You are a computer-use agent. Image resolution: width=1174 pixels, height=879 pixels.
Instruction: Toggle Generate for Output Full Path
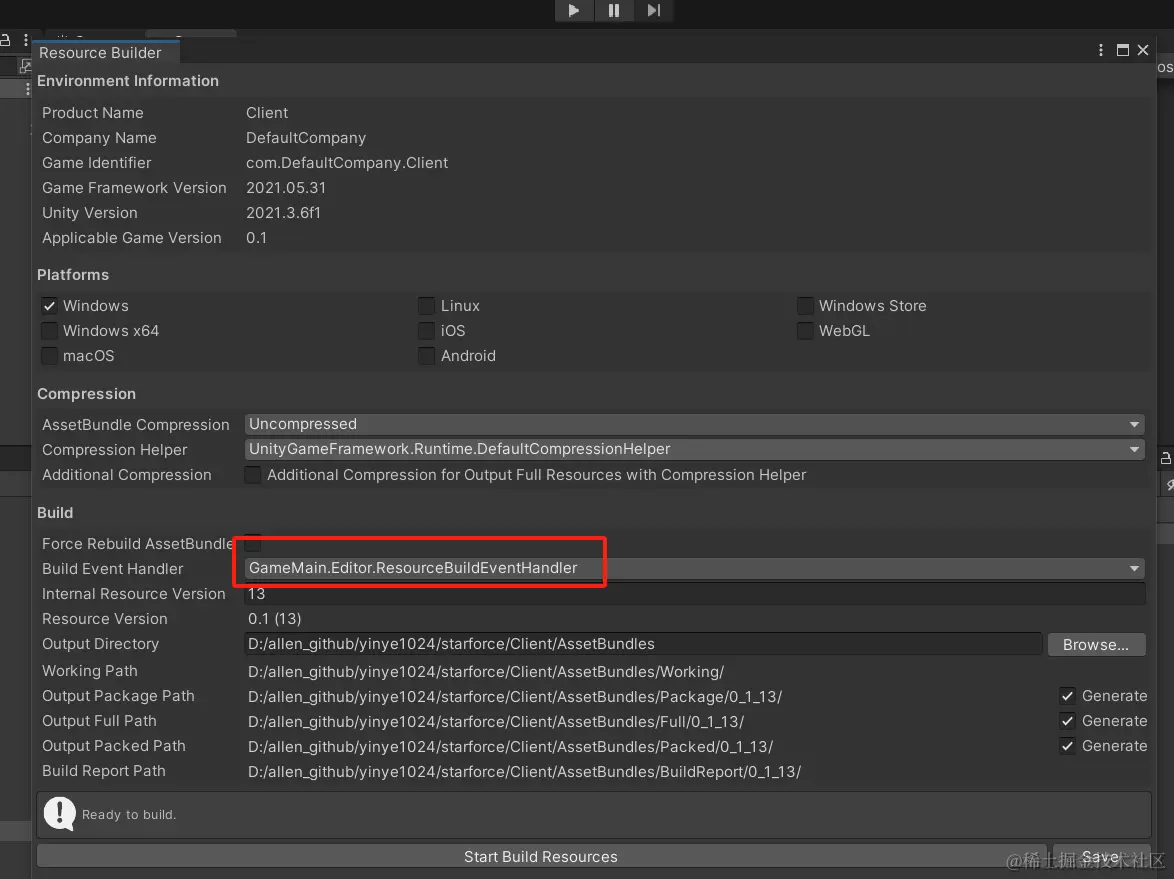click(1068, 721)
